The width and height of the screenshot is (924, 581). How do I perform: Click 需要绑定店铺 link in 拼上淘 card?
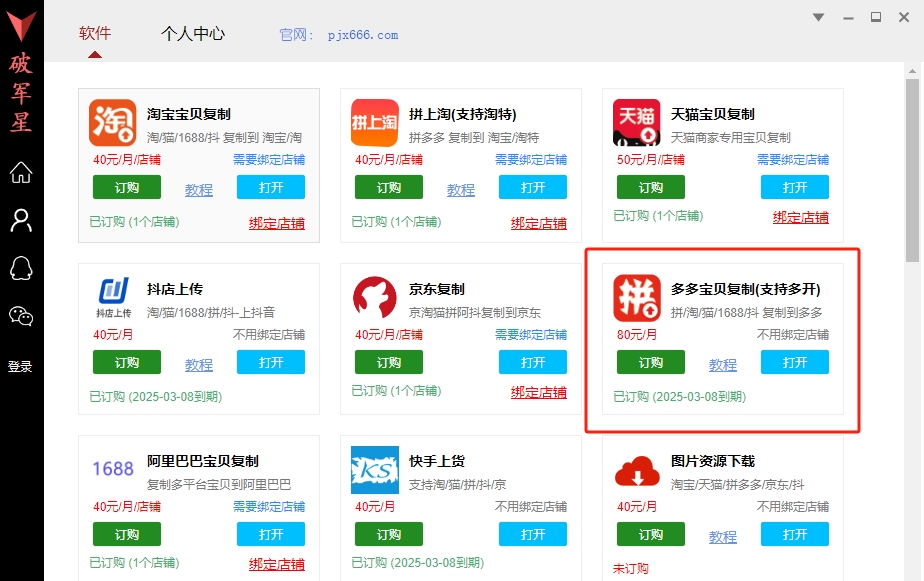531,160
